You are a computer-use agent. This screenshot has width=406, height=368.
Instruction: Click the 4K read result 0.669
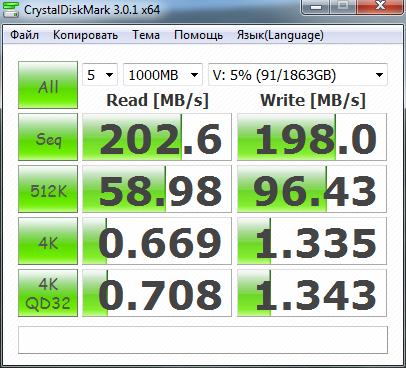157,241
